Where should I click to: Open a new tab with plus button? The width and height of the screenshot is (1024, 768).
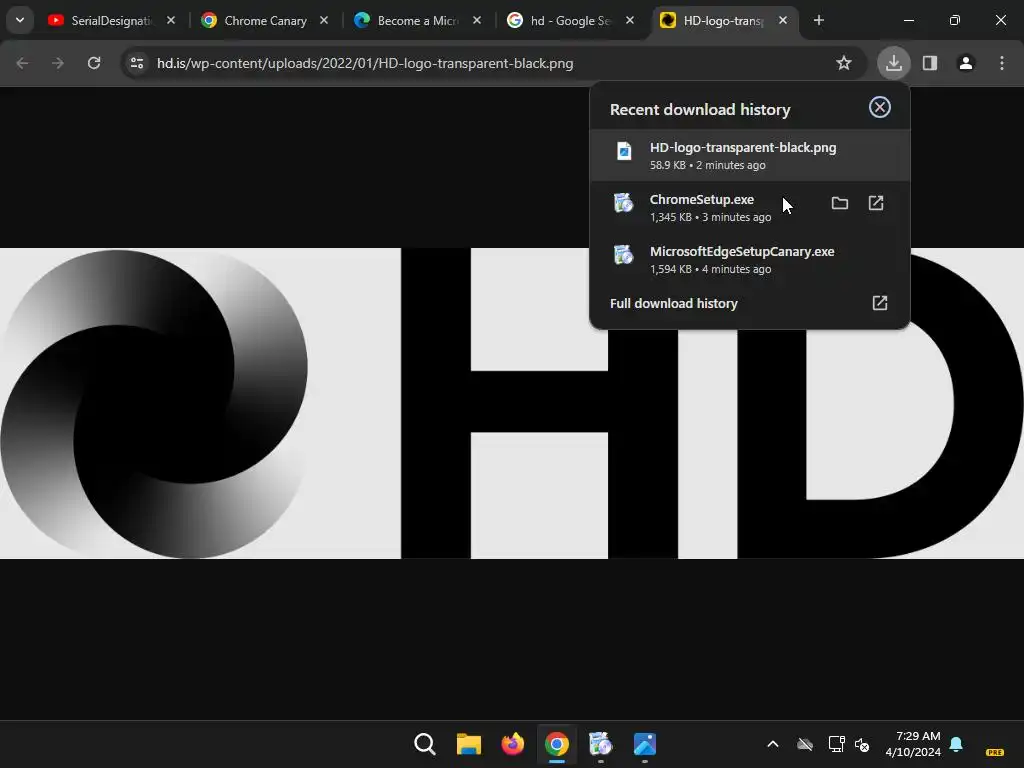coord(819,21)
